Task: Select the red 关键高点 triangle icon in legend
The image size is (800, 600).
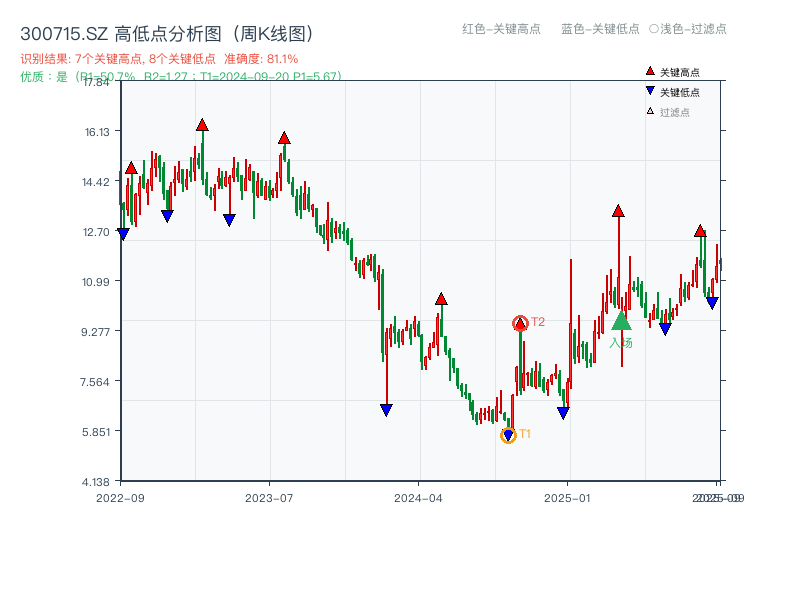Action: point(650,72)
